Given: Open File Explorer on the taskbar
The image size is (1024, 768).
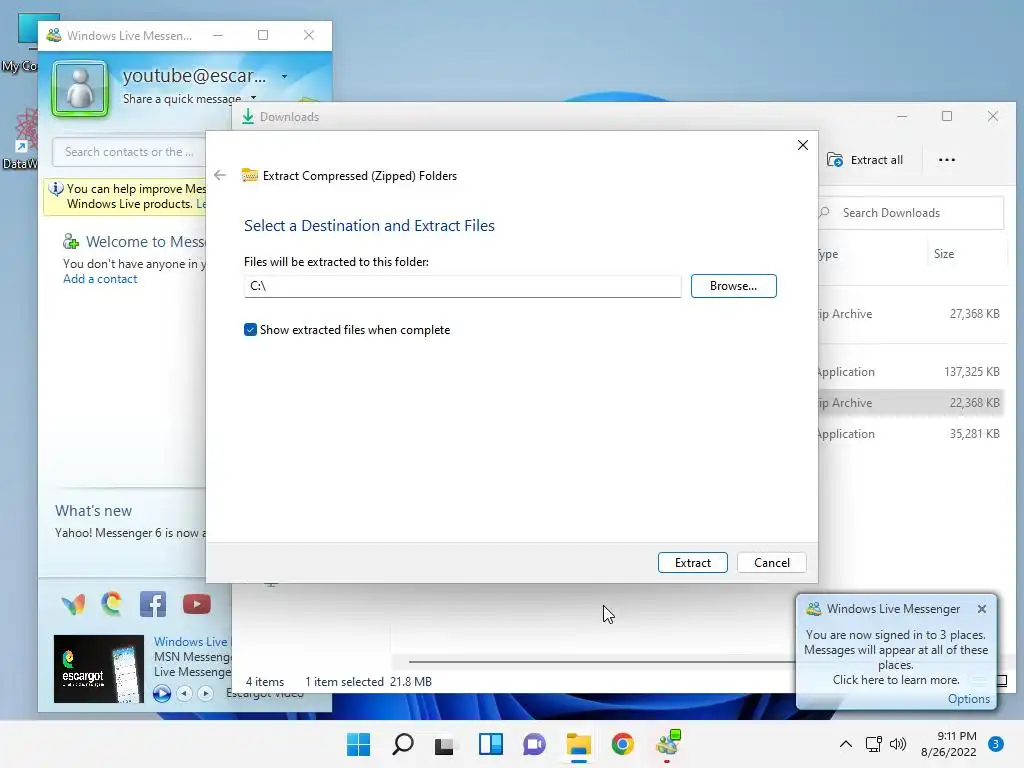Looking at the screenshot, I should pos(579,744).
